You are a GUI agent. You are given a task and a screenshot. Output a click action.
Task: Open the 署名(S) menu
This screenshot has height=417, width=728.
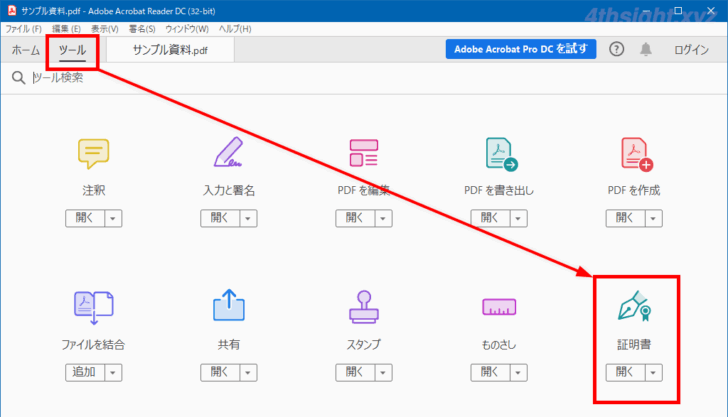(x=142, y=29)
